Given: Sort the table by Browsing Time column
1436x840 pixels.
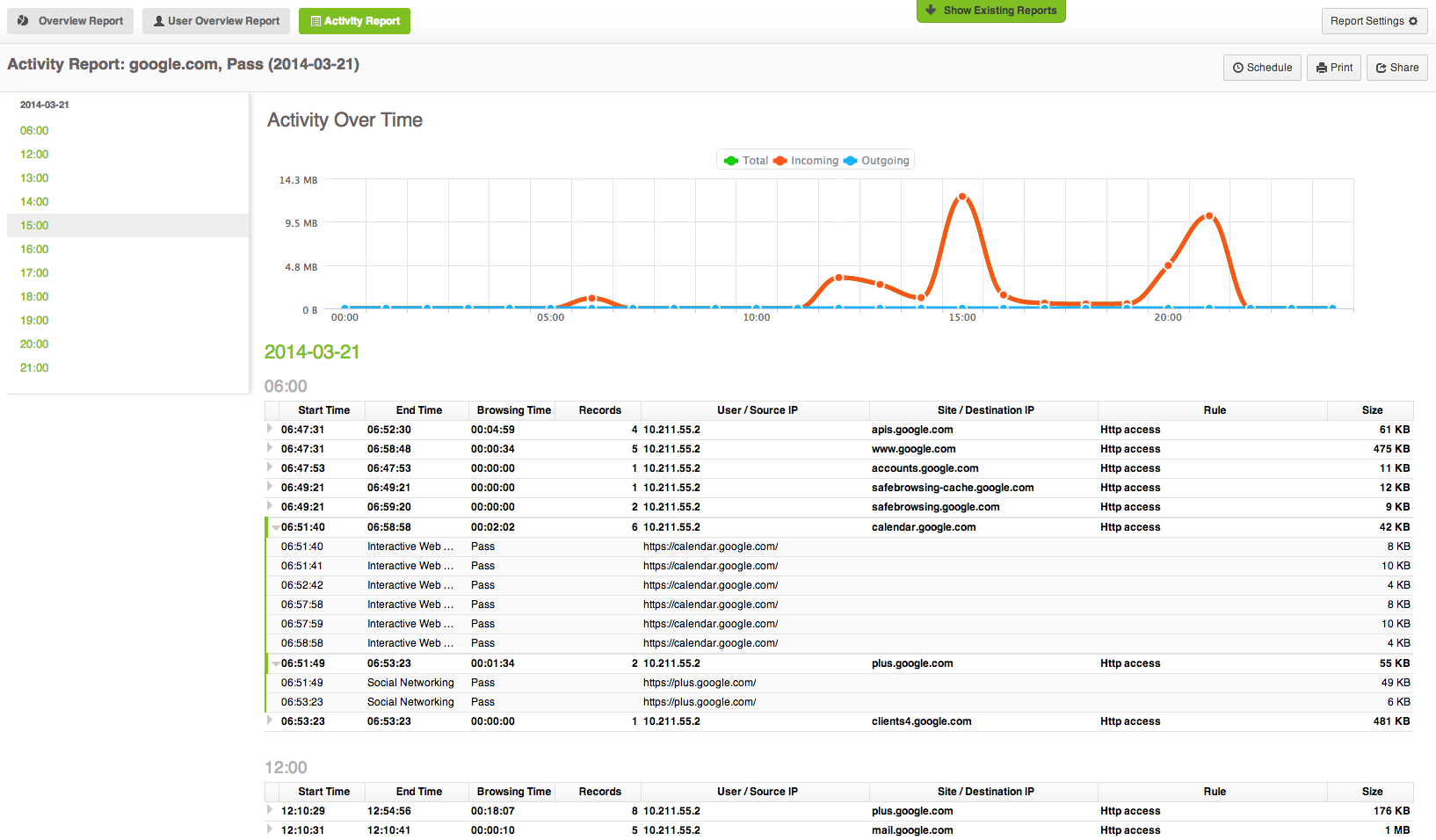Looking at the screenshot, I should (x=513, y=410).
